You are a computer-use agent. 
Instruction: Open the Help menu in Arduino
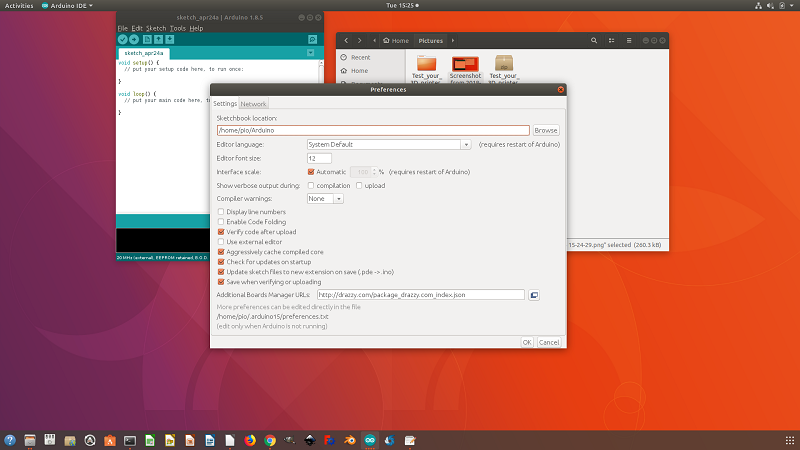(196, 29)
